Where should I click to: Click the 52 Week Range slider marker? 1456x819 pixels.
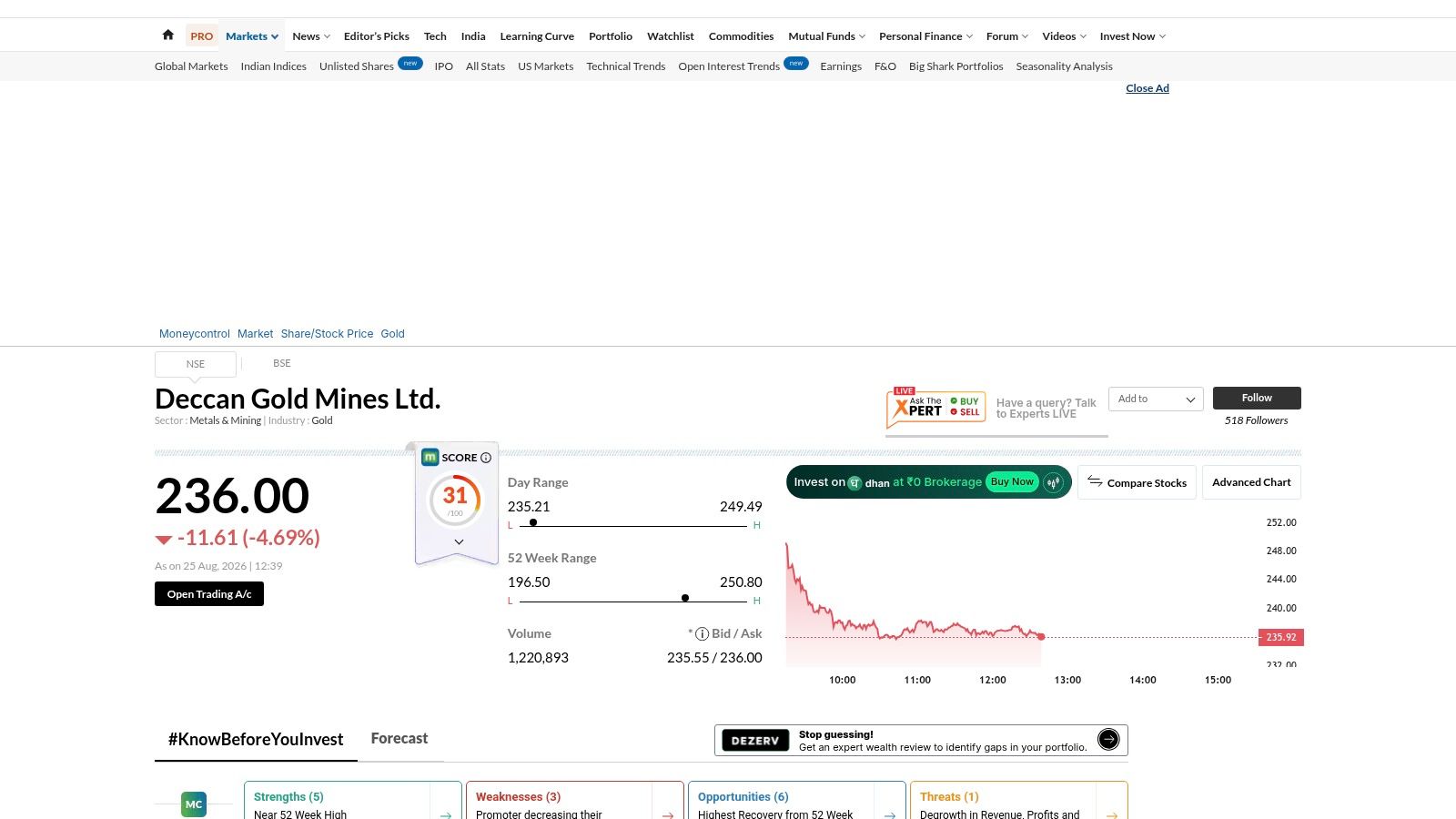pyautogui.click(x=685, y=598)
